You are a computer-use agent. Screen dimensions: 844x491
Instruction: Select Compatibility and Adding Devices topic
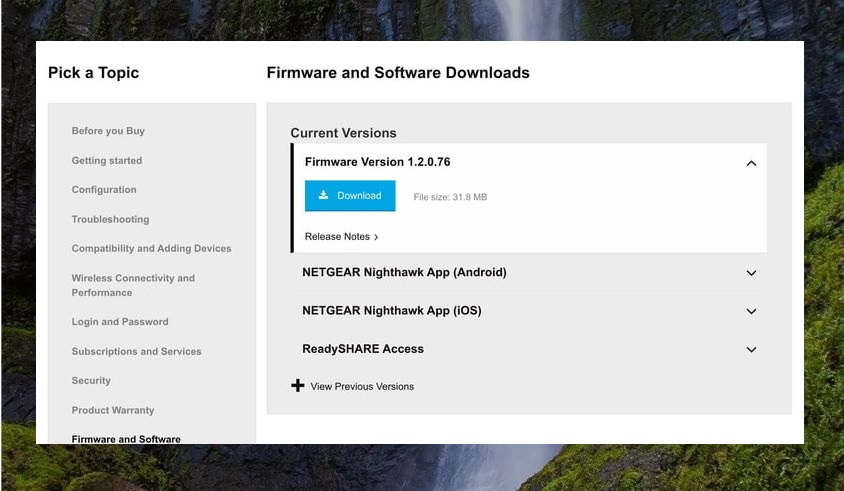151,248
